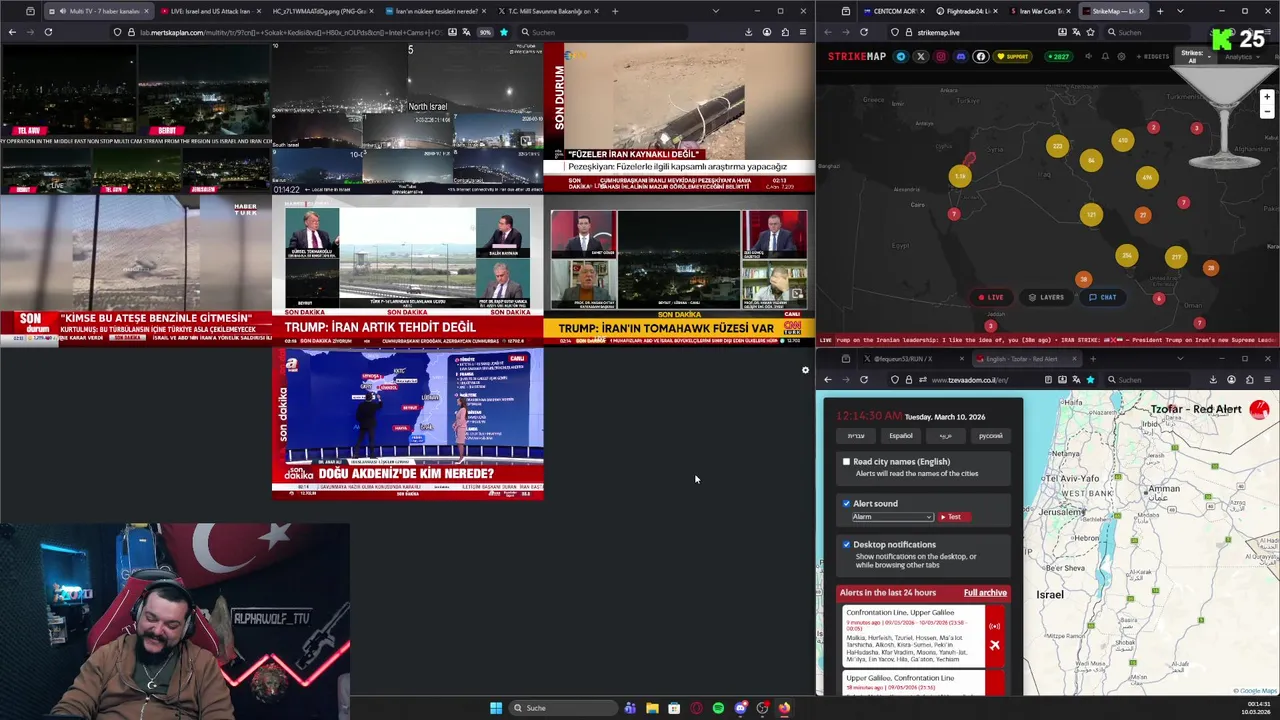Image resolution: width=1280 pixels, height=720 pixels.
Task: Open new tab in StrikeMap browser window
Action: pyautogui.click(x=1160, y=11)
